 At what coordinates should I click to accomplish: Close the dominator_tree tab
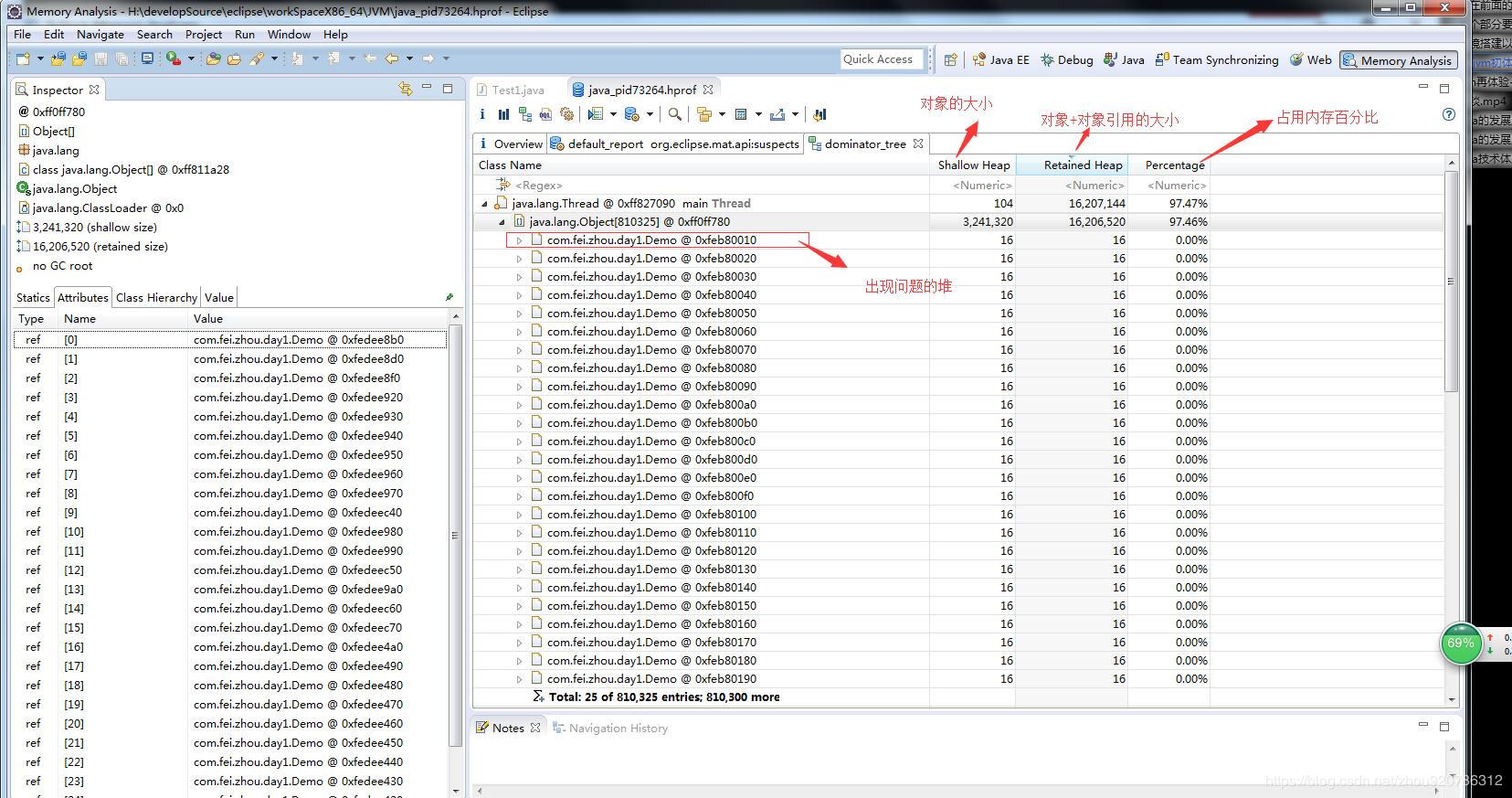coord(918,144)
